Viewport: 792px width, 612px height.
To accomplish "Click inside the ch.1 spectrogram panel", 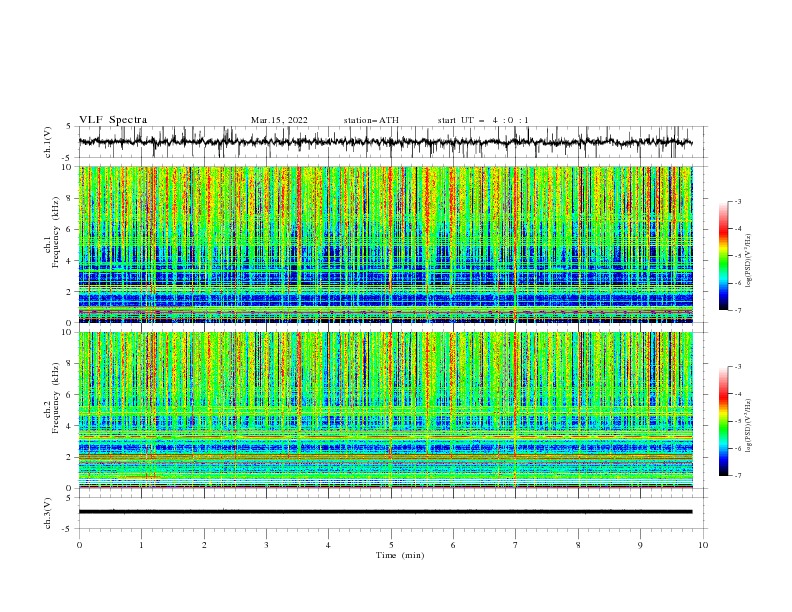I will [x=386, y=244].
